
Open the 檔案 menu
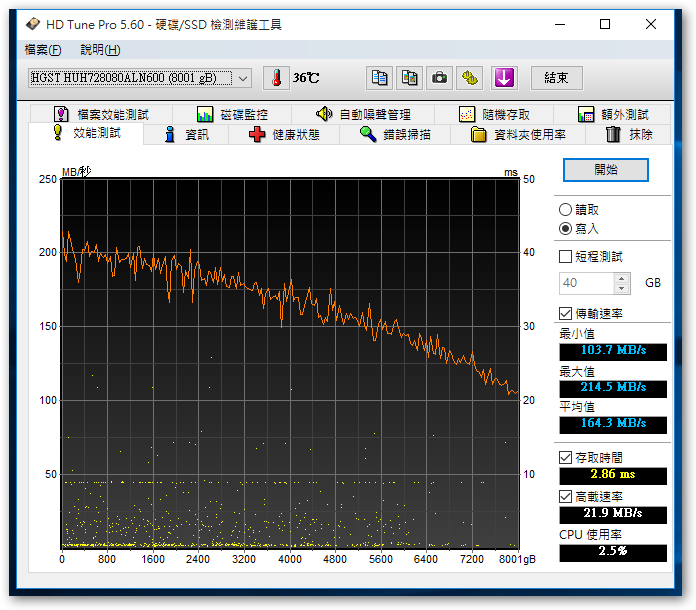(x=42, y=50)
